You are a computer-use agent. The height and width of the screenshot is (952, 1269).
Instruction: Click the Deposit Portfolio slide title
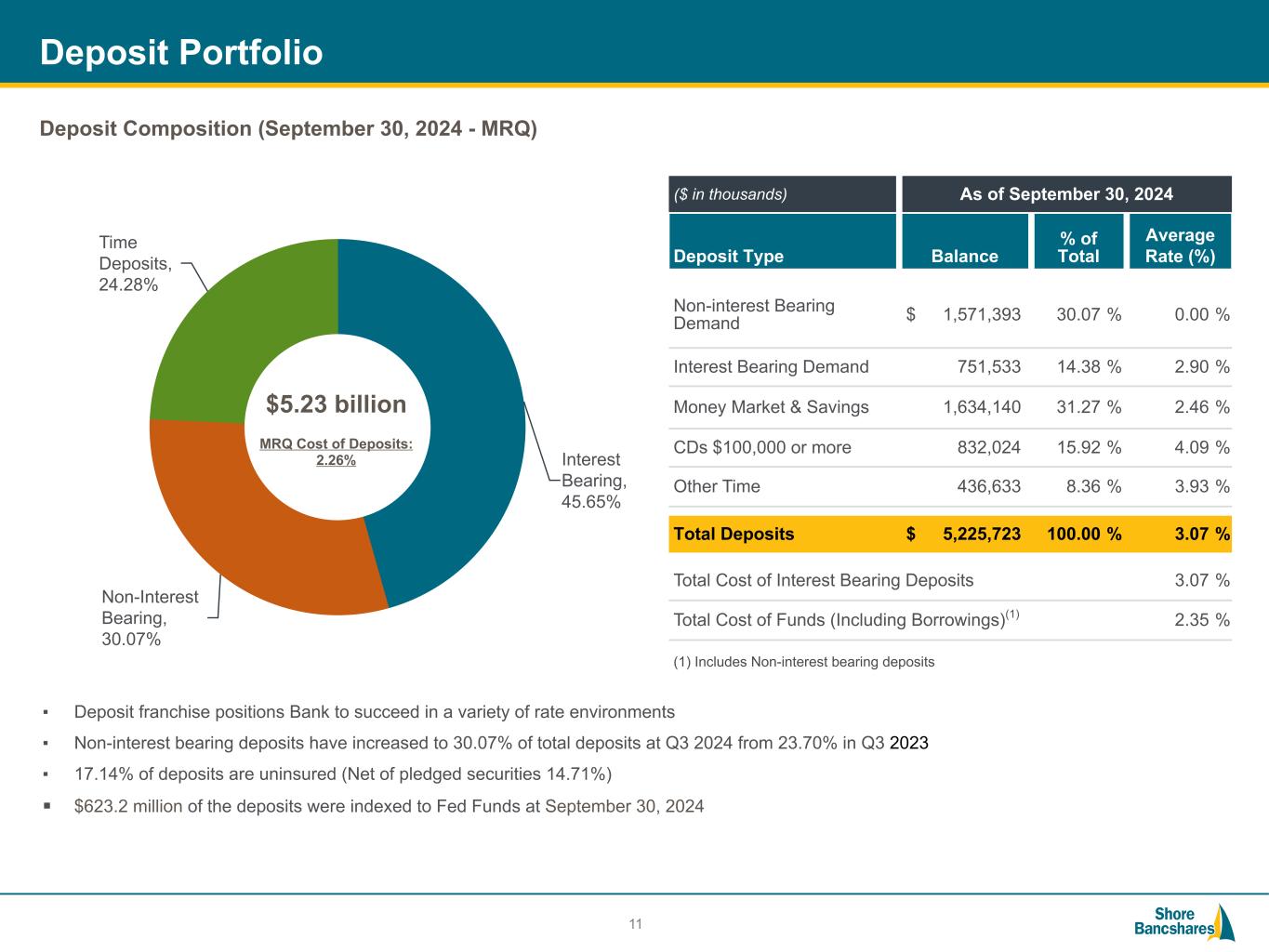coord(181,53)
